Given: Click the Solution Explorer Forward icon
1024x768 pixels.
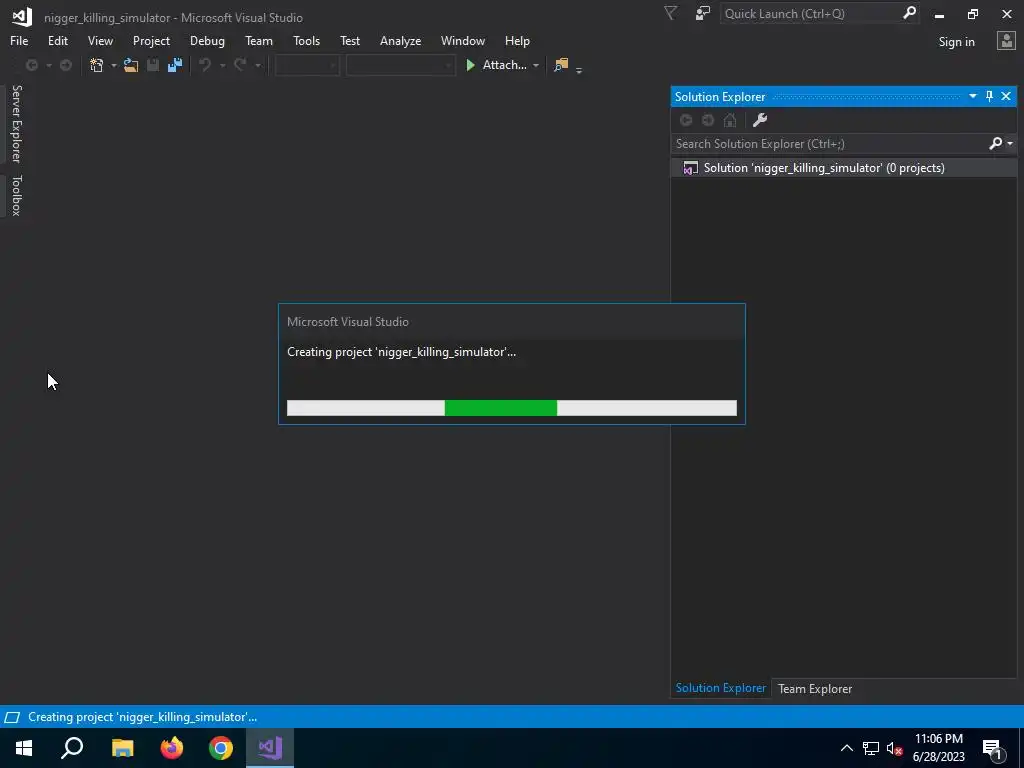Looking at the screenshot, I should 708,120.
